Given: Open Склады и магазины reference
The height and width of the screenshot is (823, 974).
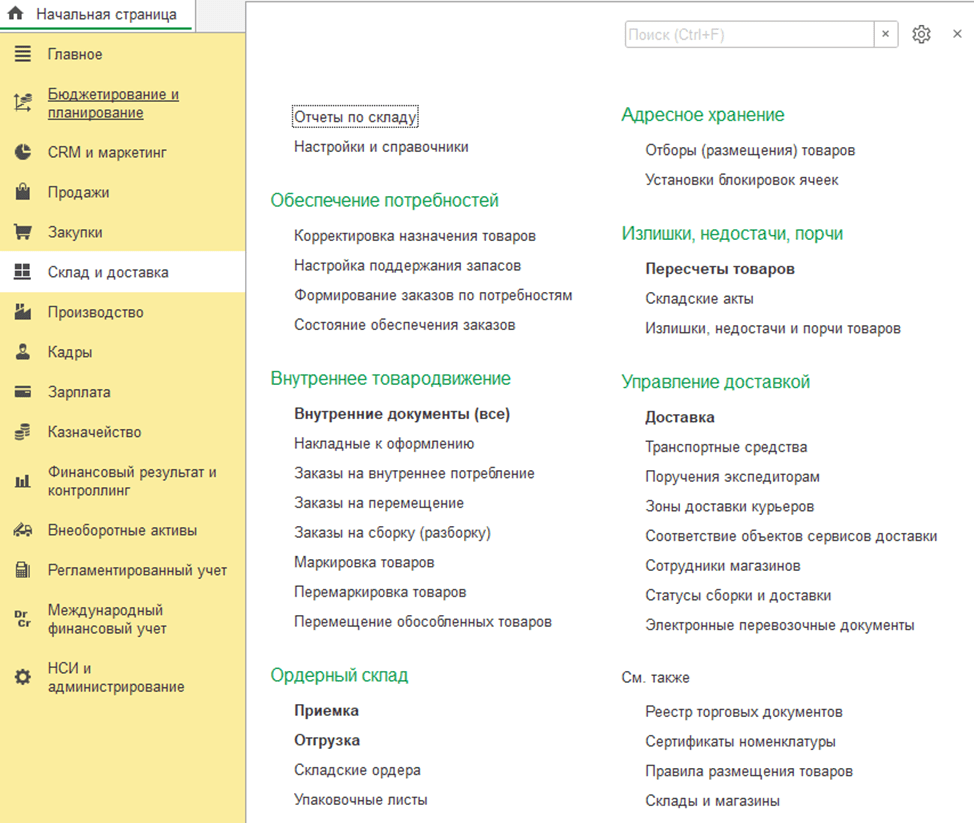Looking at the screenshot, I should tap(712, 801).
